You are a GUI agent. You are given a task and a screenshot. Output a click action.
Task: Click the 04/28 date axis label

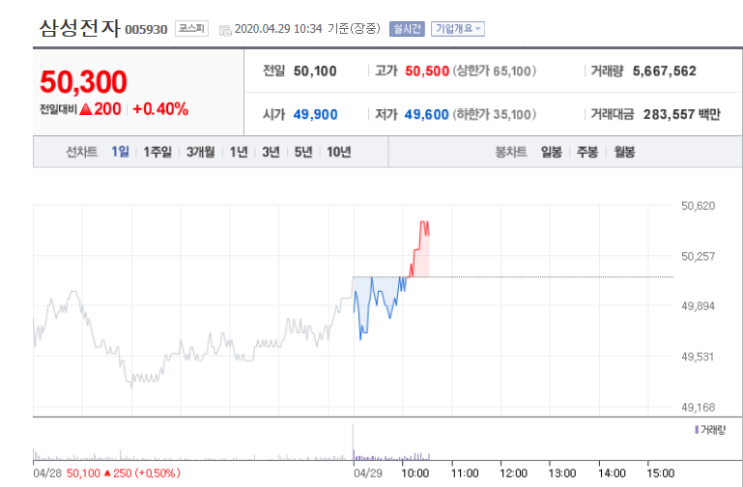tap(47, 473)
